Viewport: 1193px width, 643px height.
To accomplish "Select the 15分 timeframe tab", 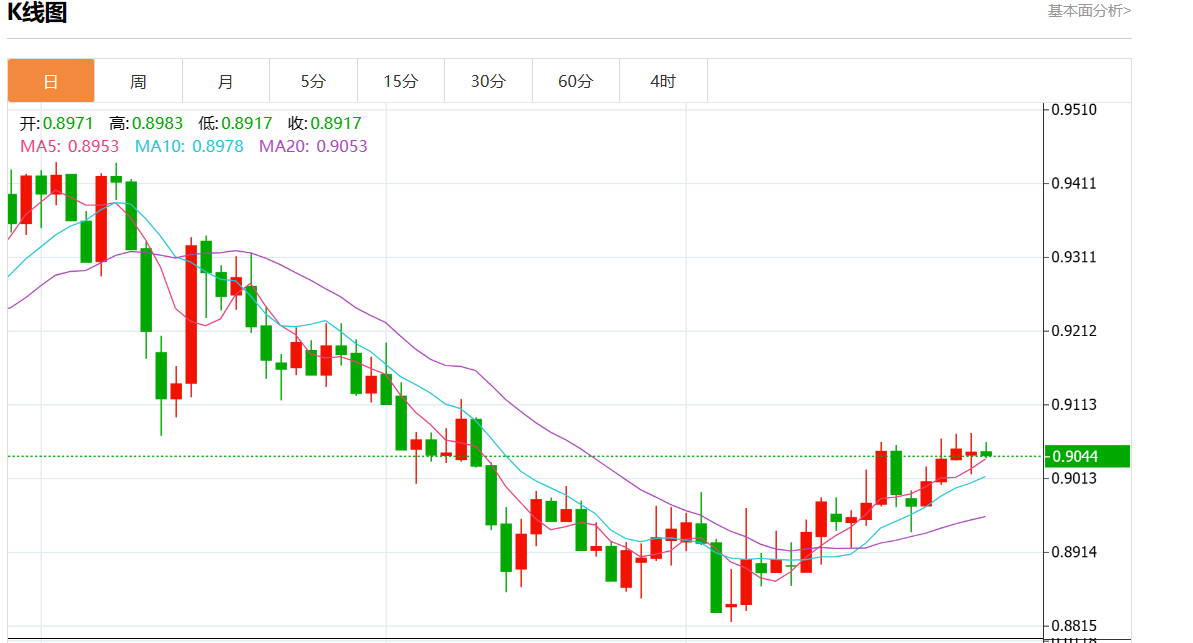I will pos(400,81).
